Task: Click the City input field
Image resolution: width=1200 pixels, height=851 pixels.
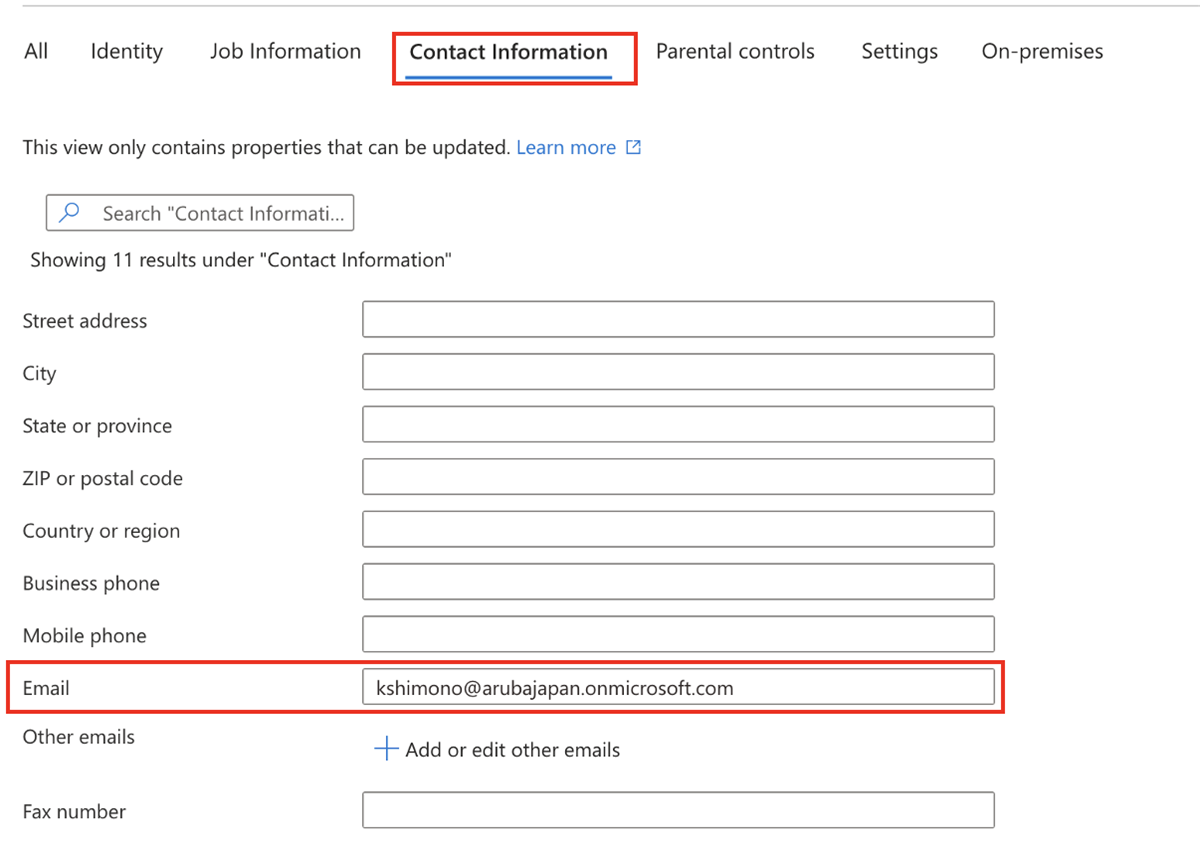Action: tap(678, 372)
